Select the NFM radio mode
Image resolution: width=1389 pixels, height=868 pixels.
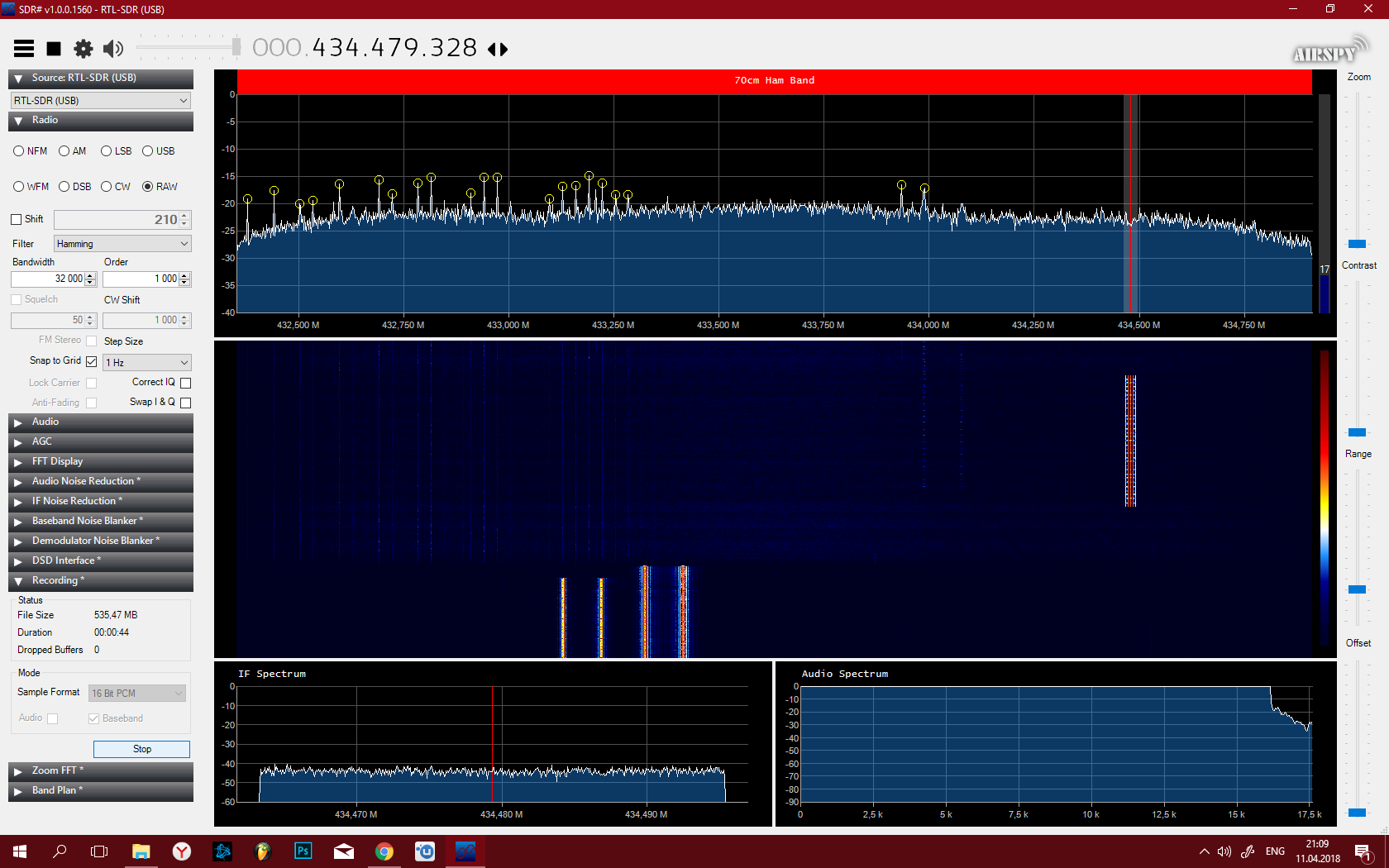[x=31, y=151]
